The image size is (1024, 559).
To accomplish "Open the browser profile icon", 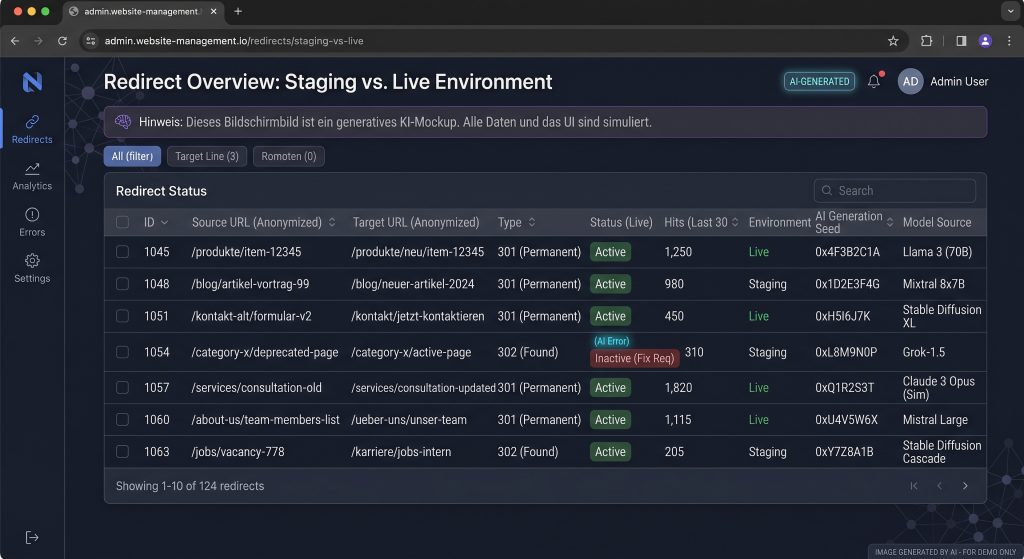I will pyautogui.click(x=985, y=40).
